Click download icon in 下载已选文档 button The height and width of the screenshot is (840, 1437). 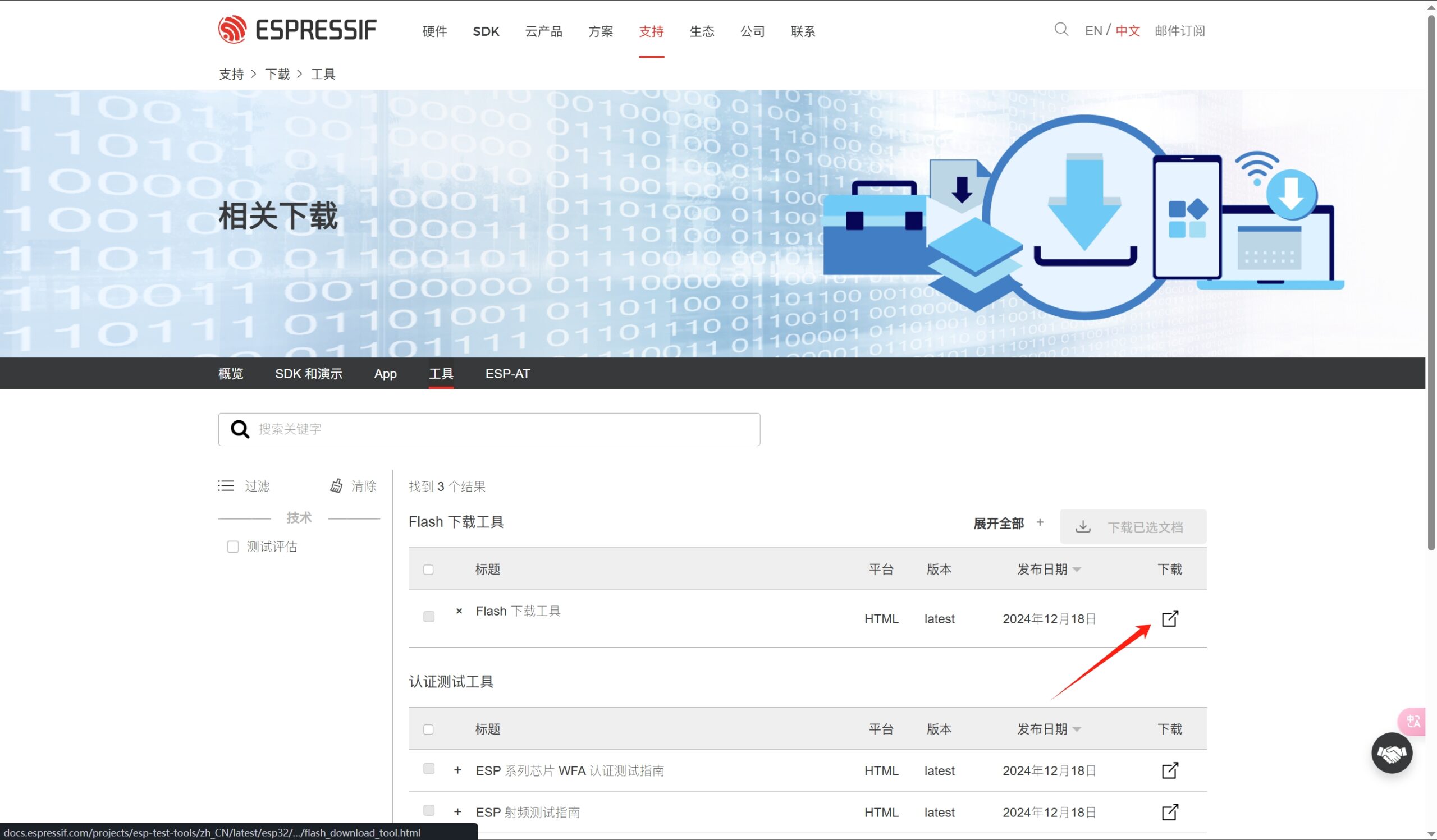(1082, 527)
